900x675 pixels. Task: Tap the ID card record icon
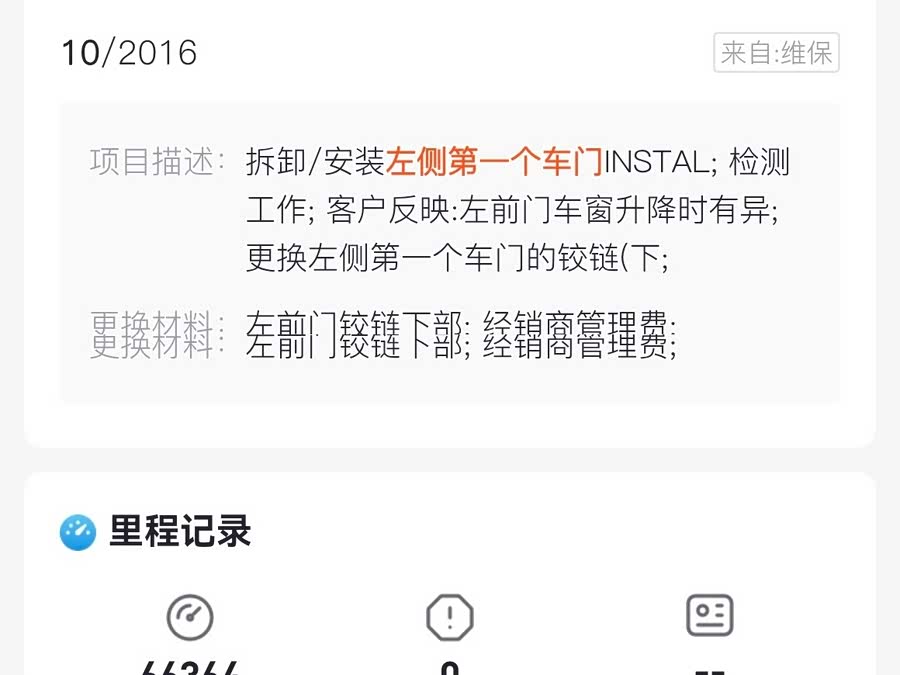(710, 615)
